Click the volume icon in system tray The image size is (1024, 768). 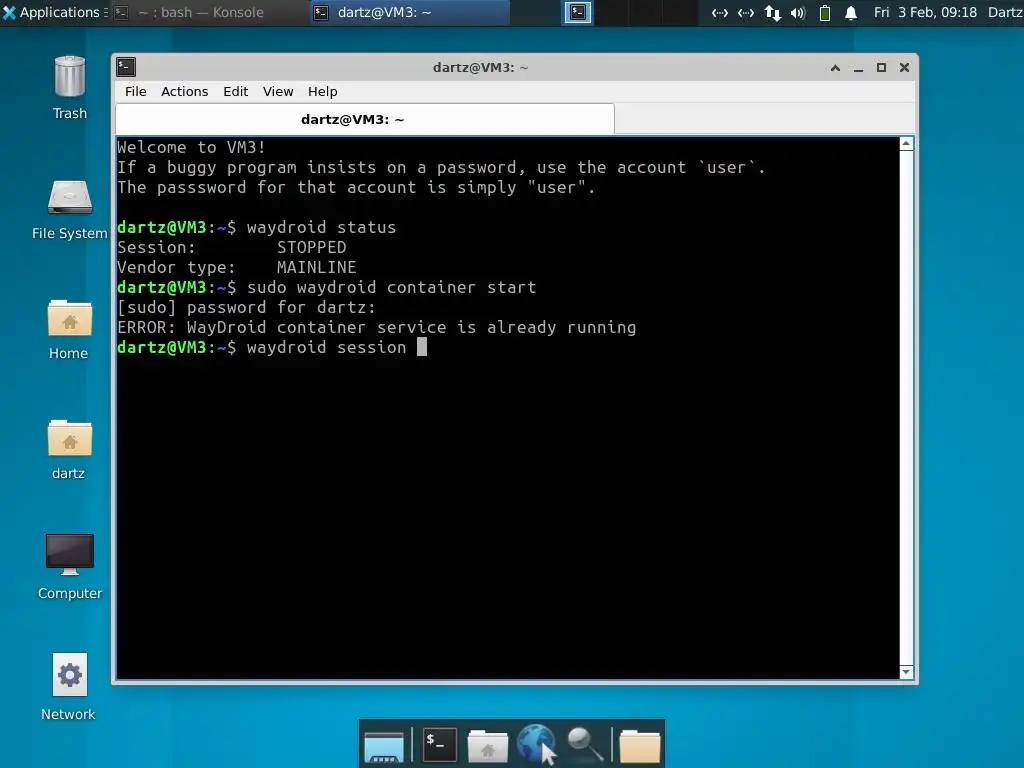coord(798,12)
